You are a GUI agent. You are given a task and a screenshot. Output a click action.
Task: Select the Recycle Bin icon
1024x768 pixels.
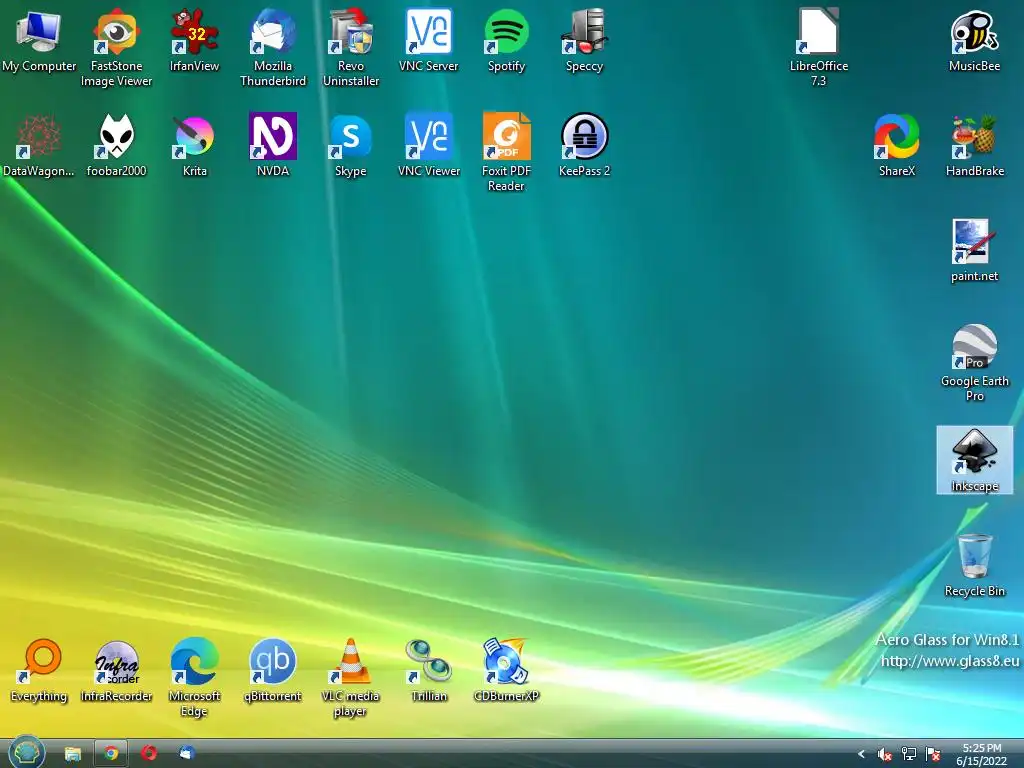pyautogui.click(x=974, y=566)
